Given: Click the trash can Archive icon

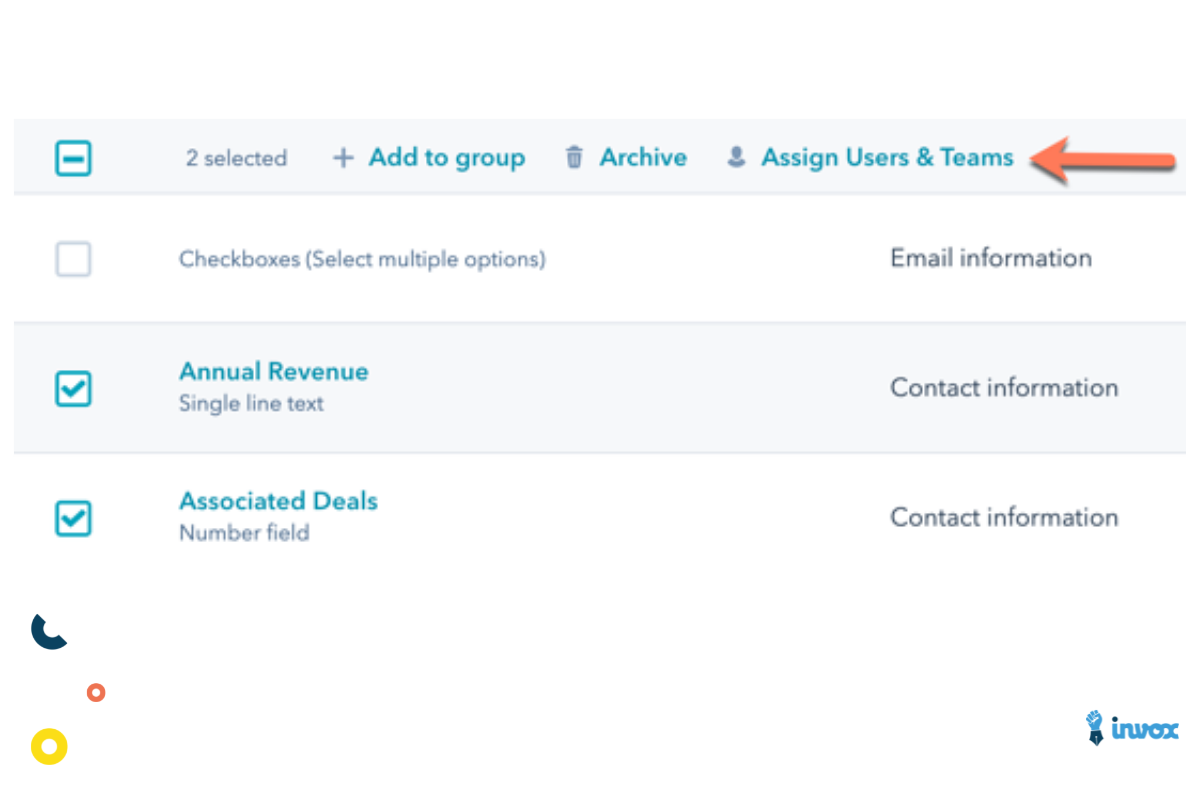Looking at the screenshot, I should pyautogui.click(x=574, y=157).
